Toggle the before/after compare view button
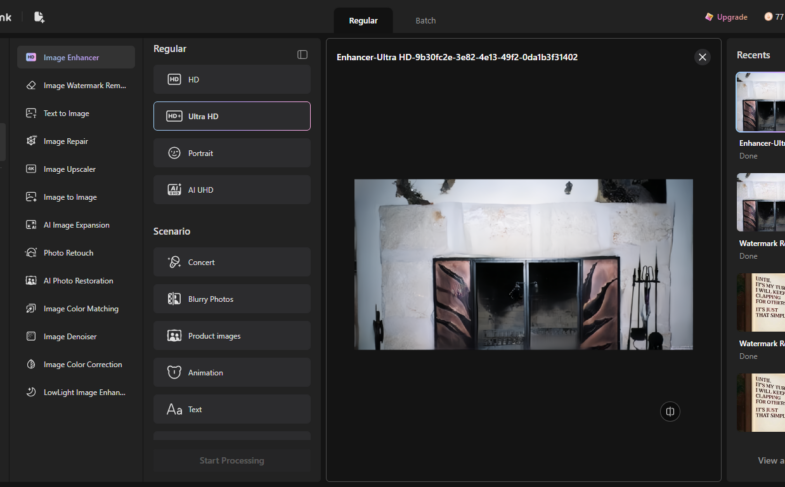 [x=670, y=411]
